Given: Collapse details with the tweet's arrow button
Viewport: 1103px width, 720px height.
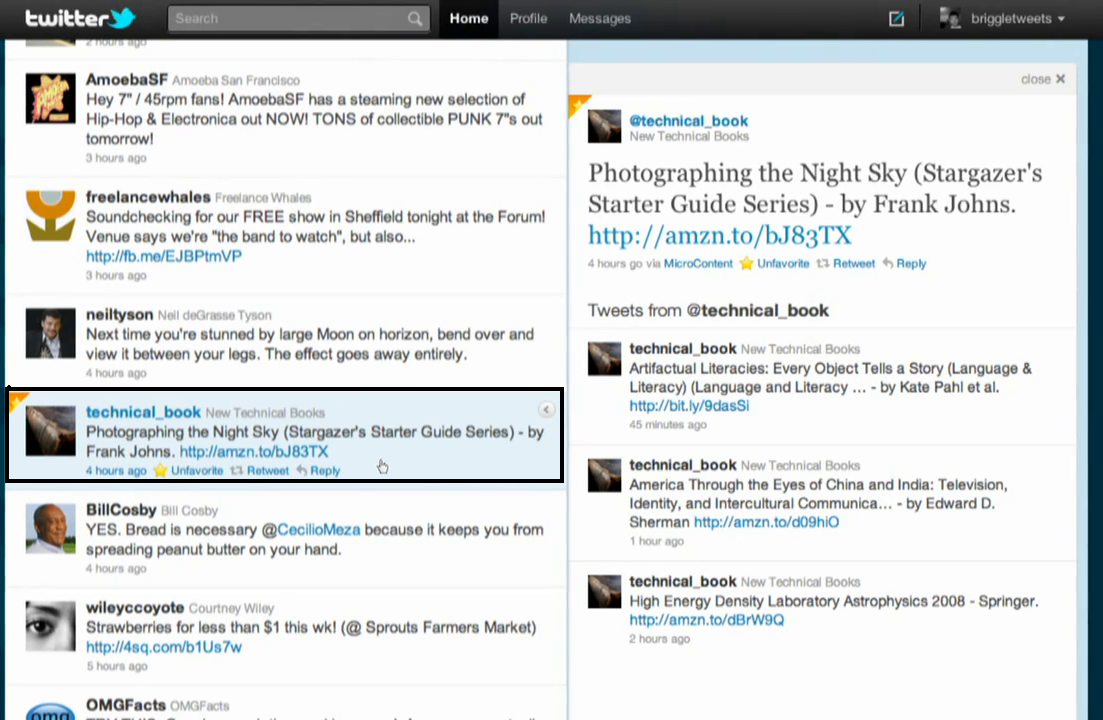Looking at the screenshot, I should 546,409.
